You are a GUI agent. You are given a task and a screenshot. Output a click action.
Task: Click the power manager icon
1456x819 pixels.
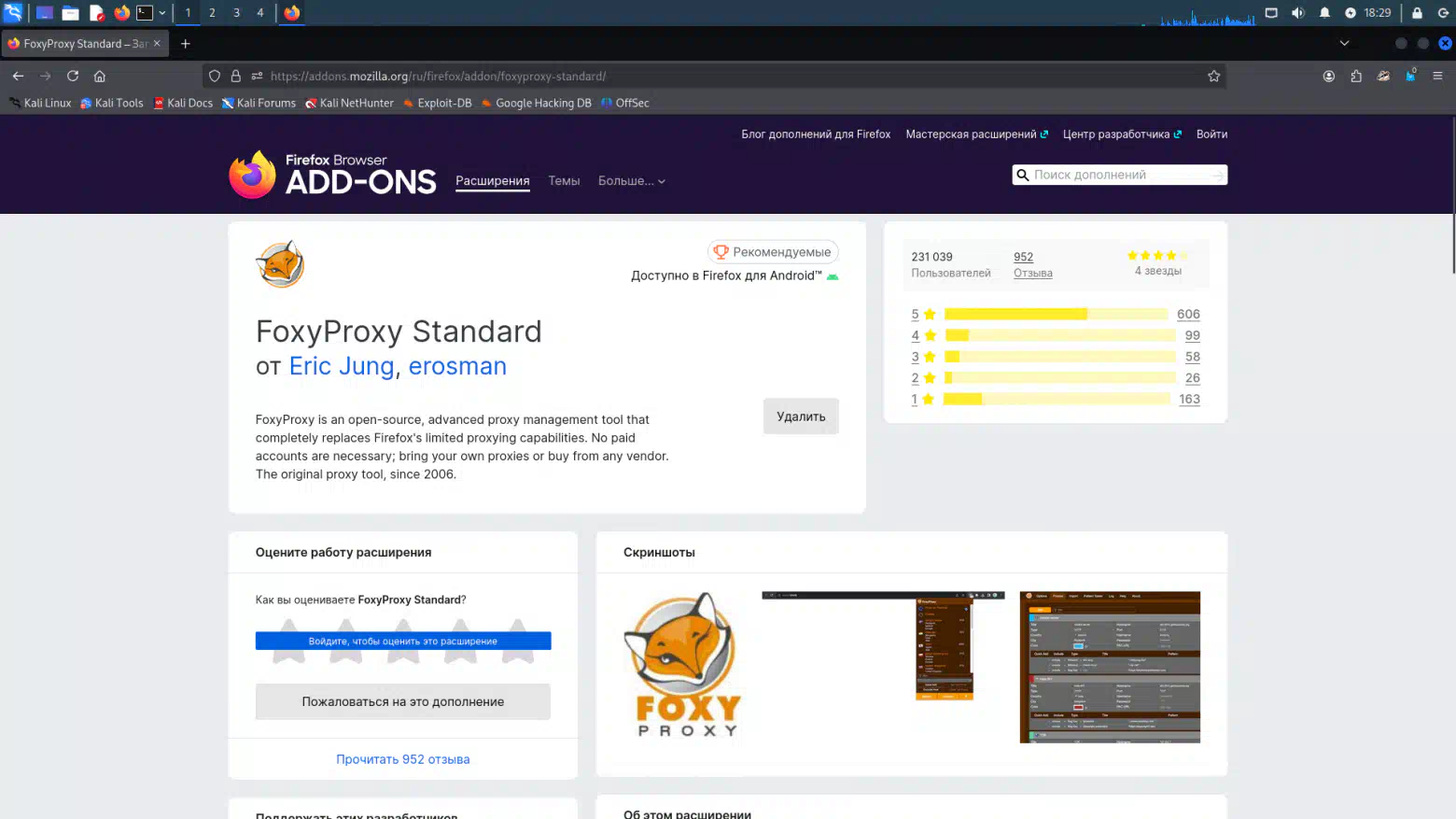tap(1351, 12)
